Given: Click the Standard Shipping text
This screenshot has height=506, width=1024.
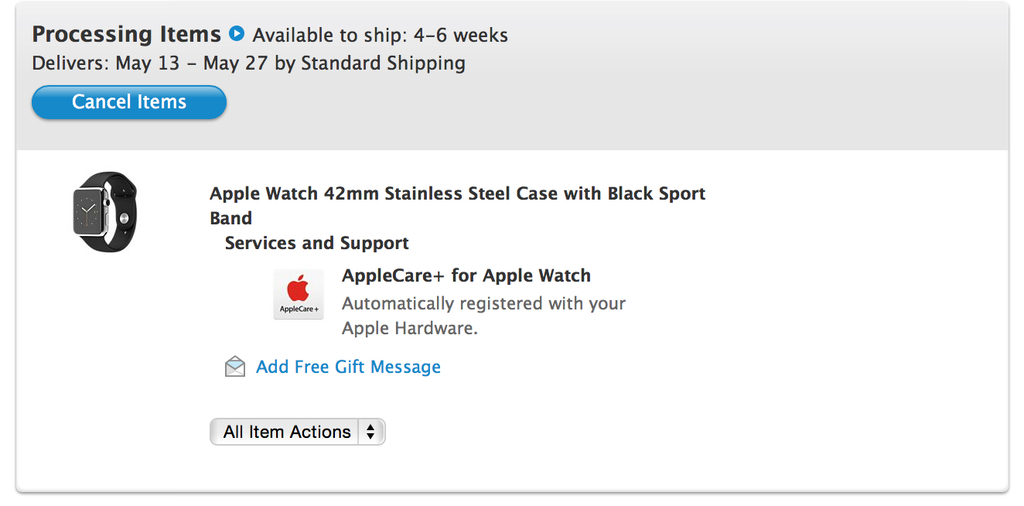Looking at the screenshot, I should tap(383, 63).
